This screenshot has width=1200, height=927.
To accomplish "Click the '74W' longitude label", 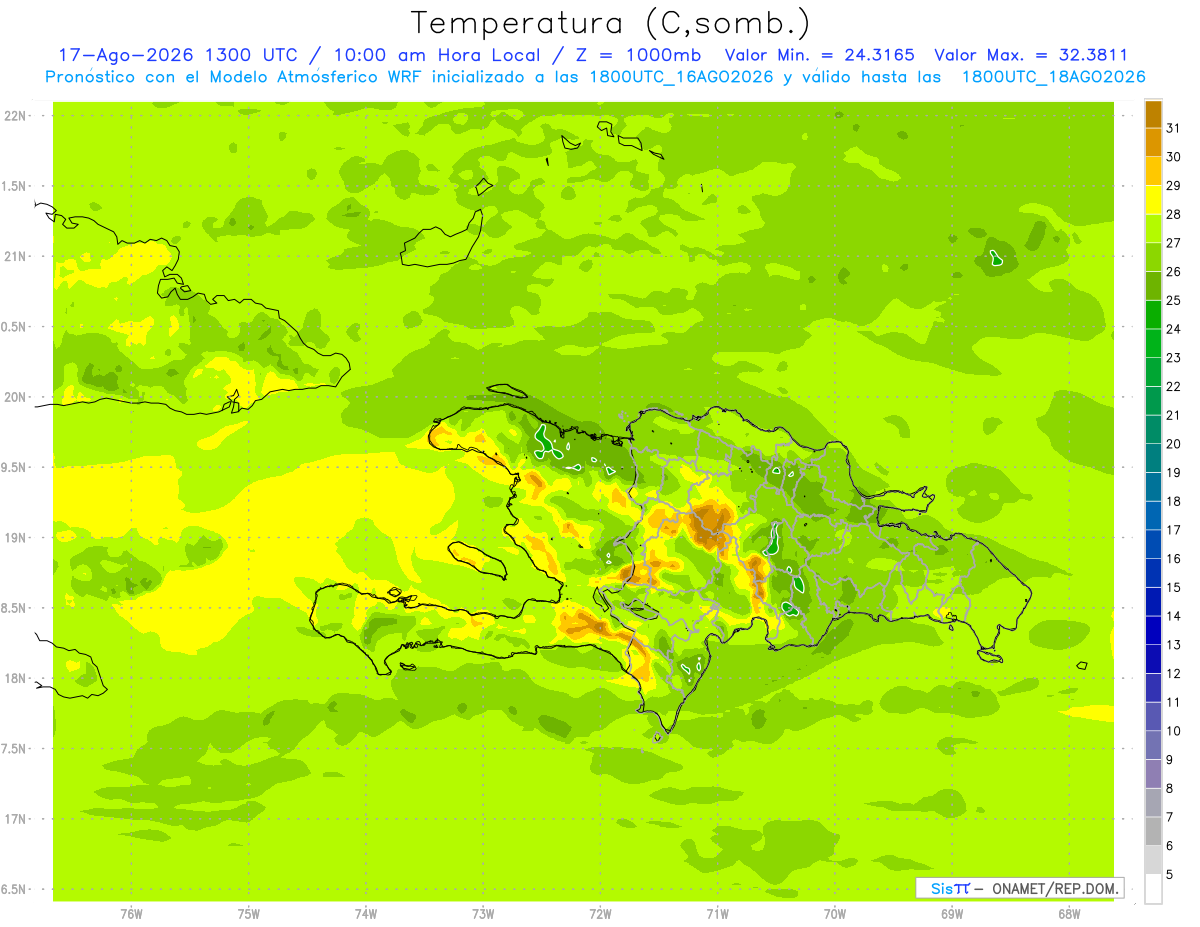I will [366, 915].
